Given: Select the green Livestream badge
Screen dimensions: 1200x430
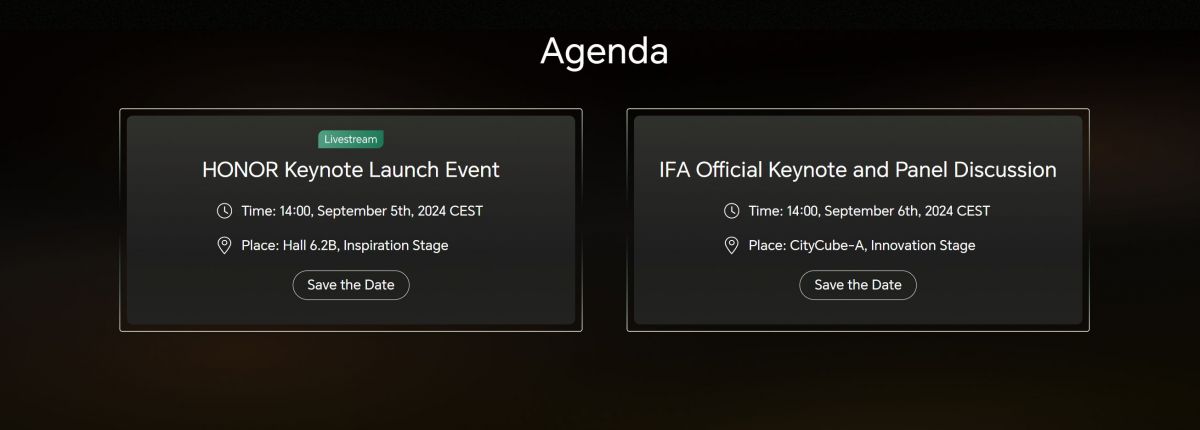Looking at the screenshot, I should point(351,140).
